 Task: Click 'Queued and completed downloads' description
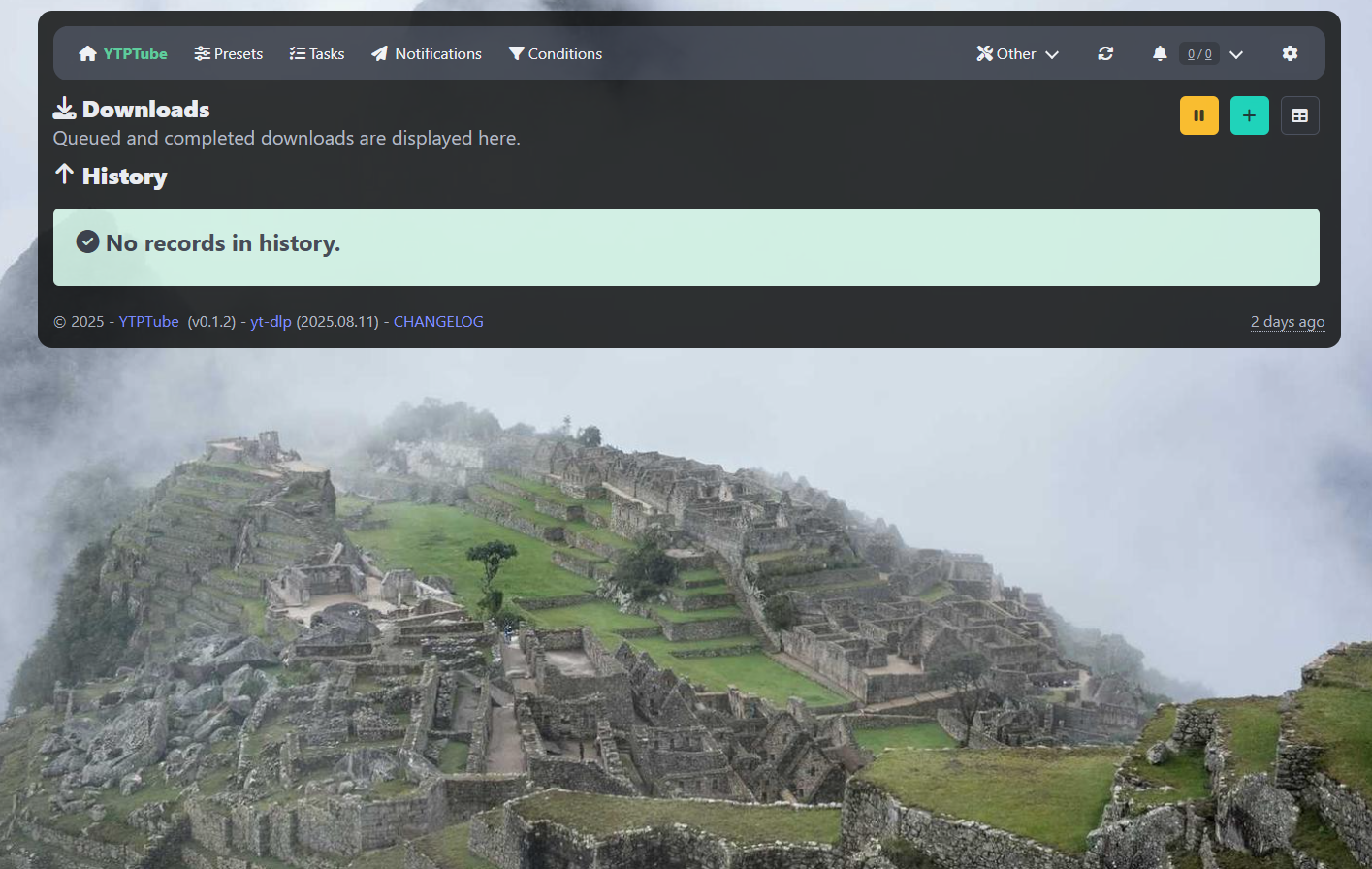coord(287,138)
